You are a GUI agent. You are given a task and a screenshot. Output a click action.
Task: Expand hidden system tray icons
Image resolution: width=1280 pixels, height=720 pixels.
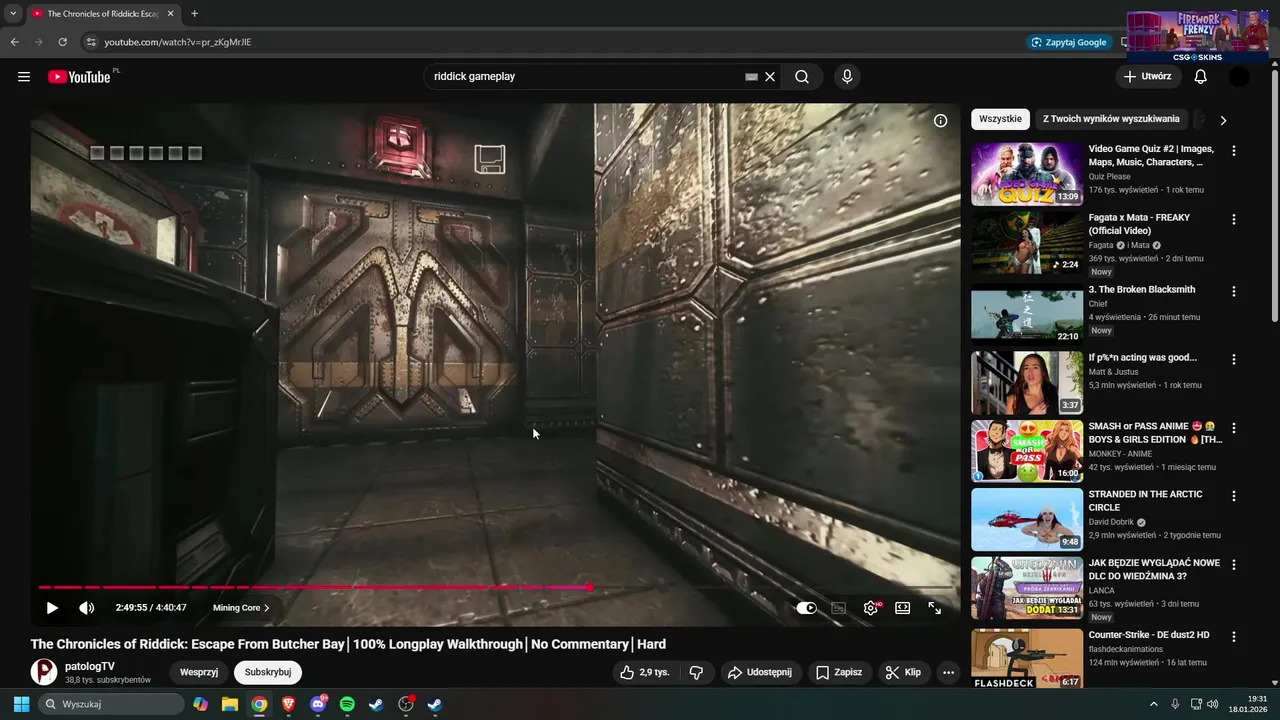(x=1153, y=704)
